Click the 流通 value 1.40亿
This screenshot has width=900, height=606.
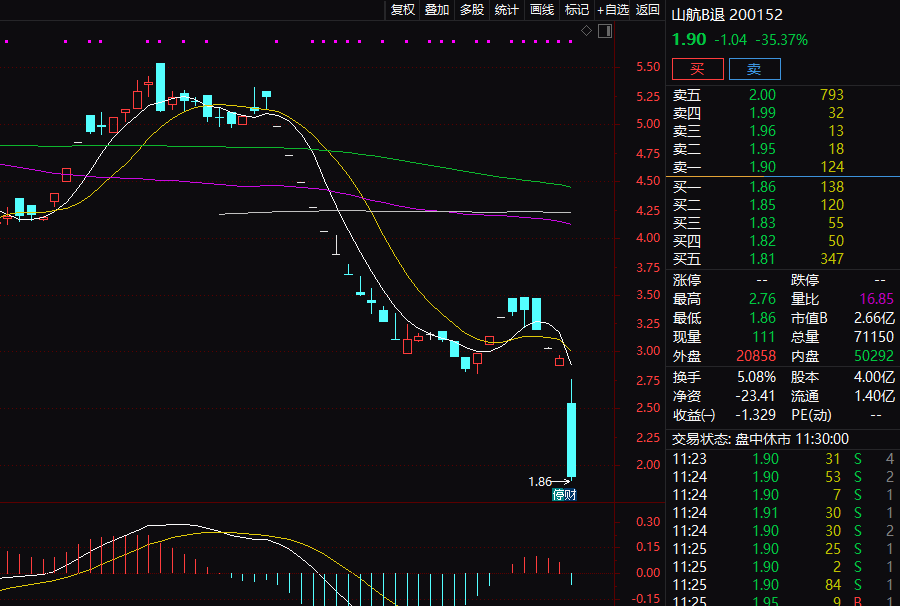tap(874, 396)
